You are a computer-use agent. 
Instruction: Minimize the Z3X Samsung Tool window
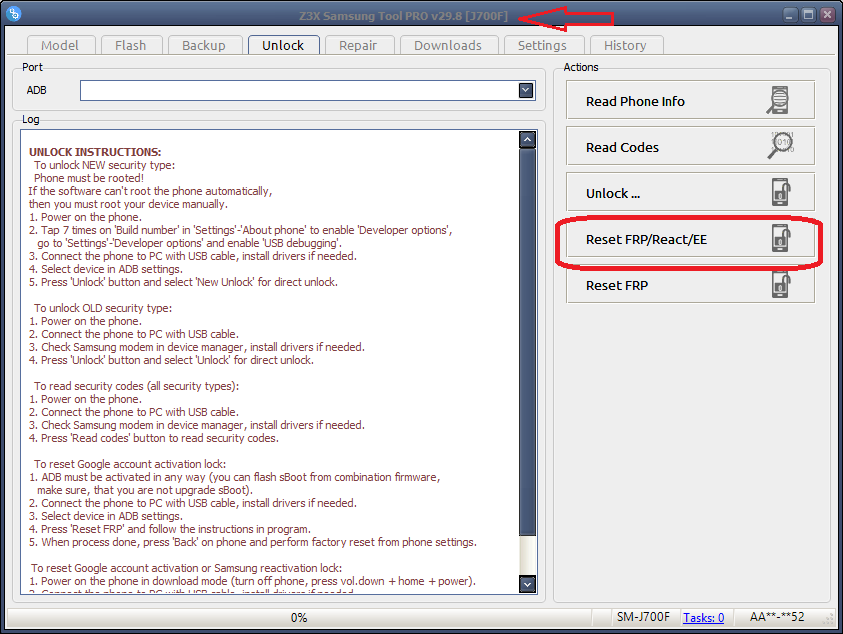[x=789, y=15]
